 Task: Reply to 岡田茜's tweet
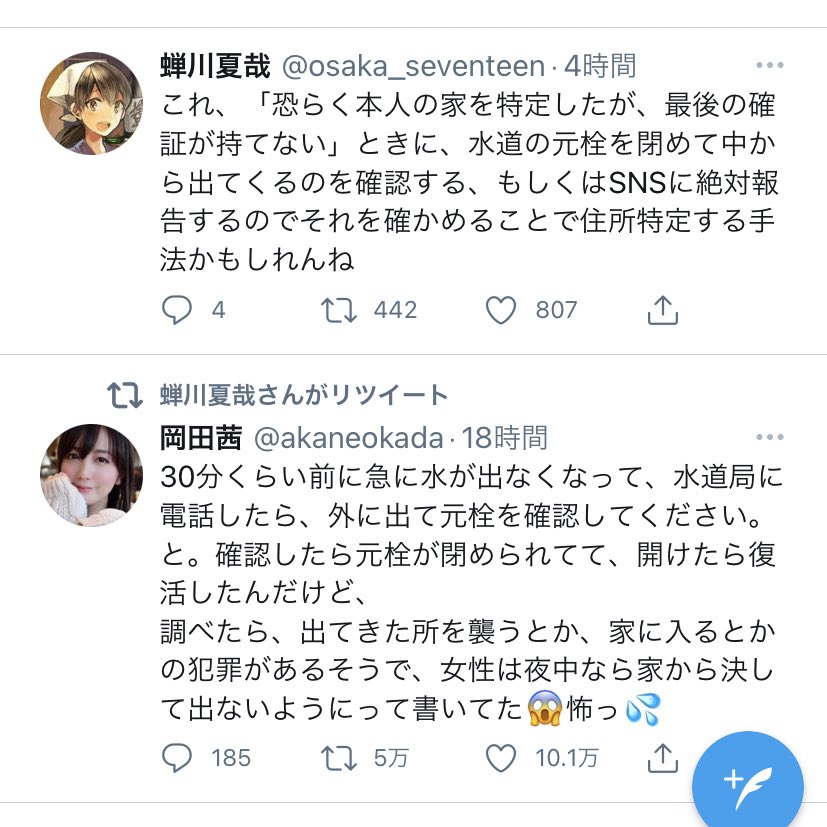pyautogui.click(x=177, y=758)
